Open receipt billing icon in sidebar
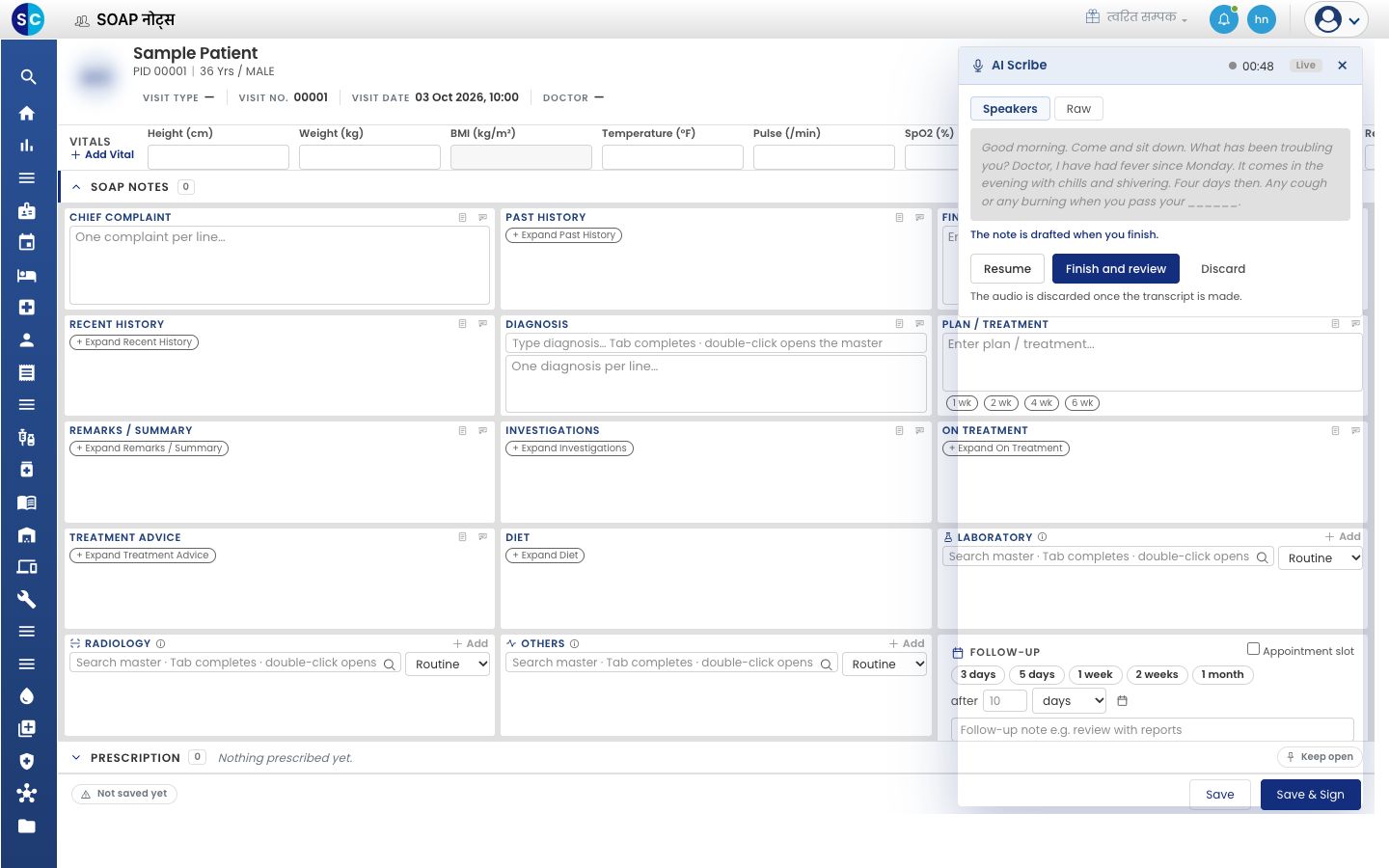The width and height of the screenshot is (1389, 868). click(27, 372)
